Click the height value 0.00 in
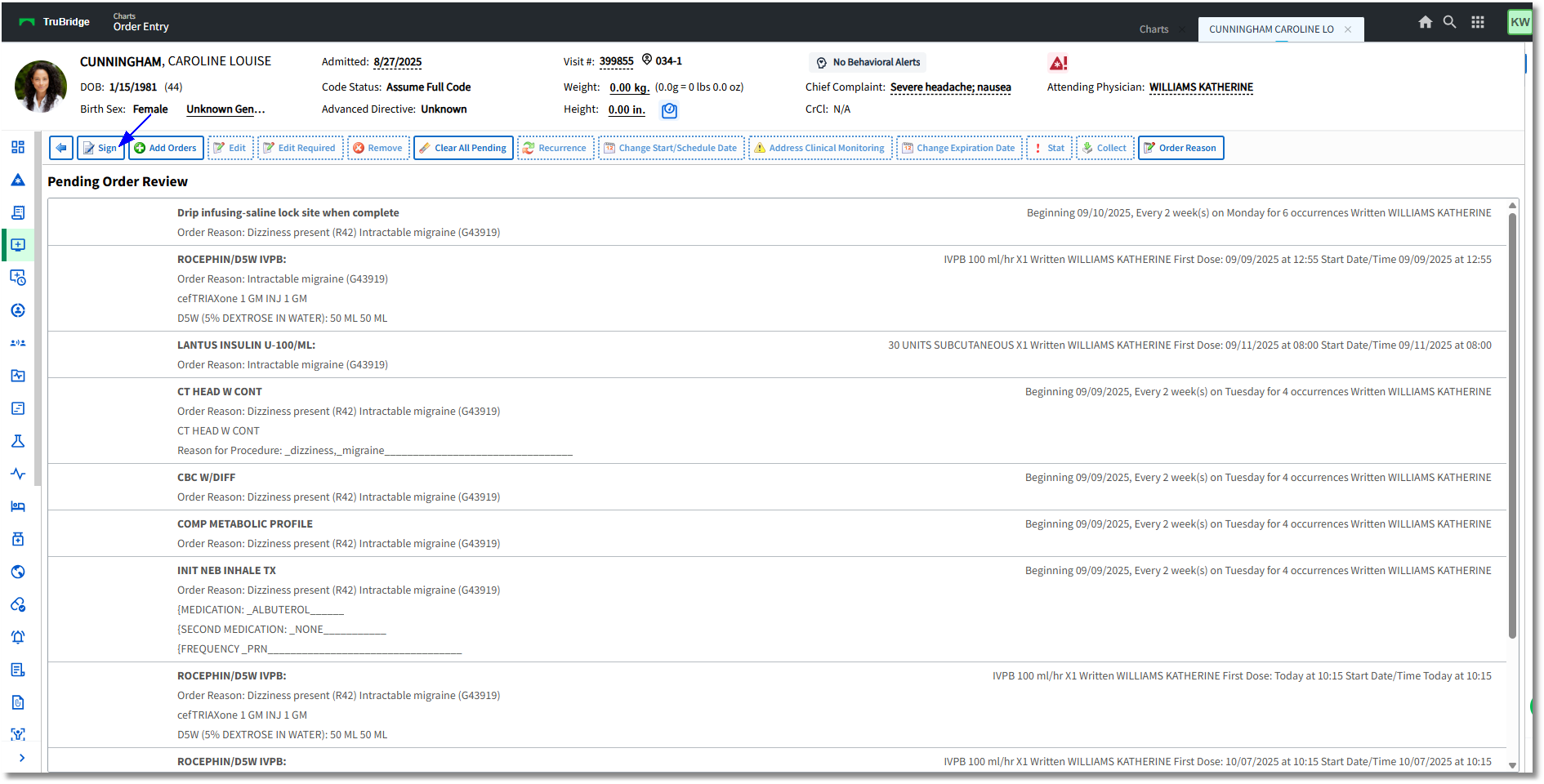Image resolution: width=1544 pixels, height=784 pixels. (627, 109)
